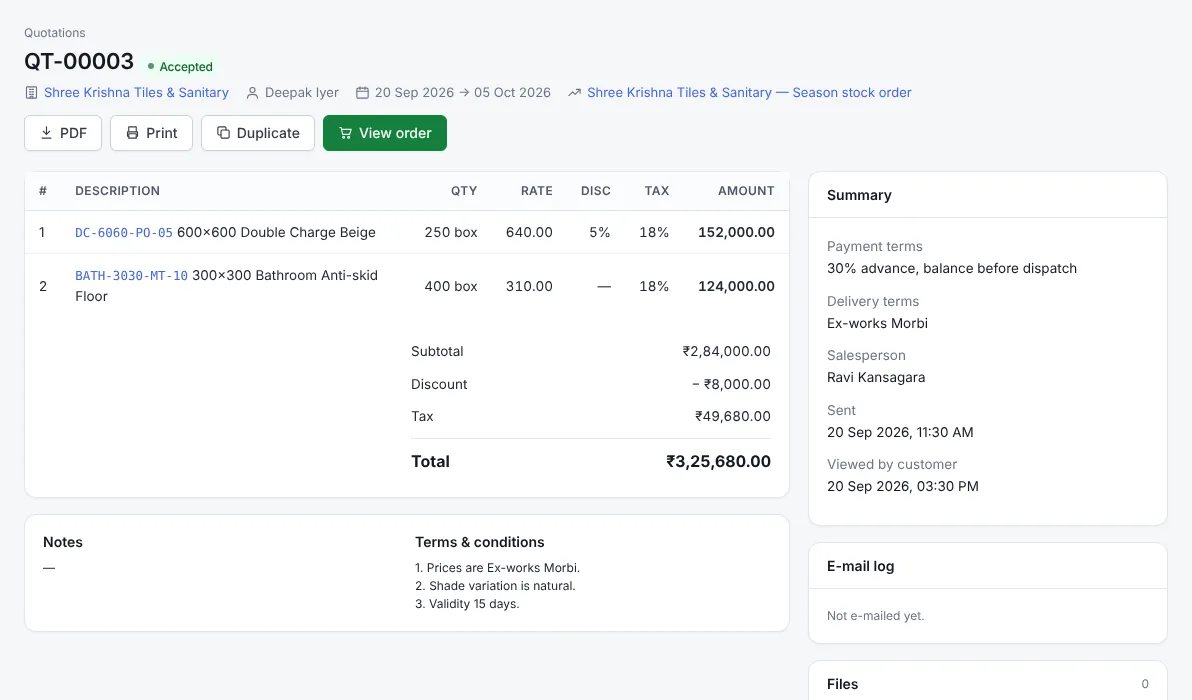Click the term Validity 15 days
Viewport: 1192px width, 700px height.
point(474,604)
